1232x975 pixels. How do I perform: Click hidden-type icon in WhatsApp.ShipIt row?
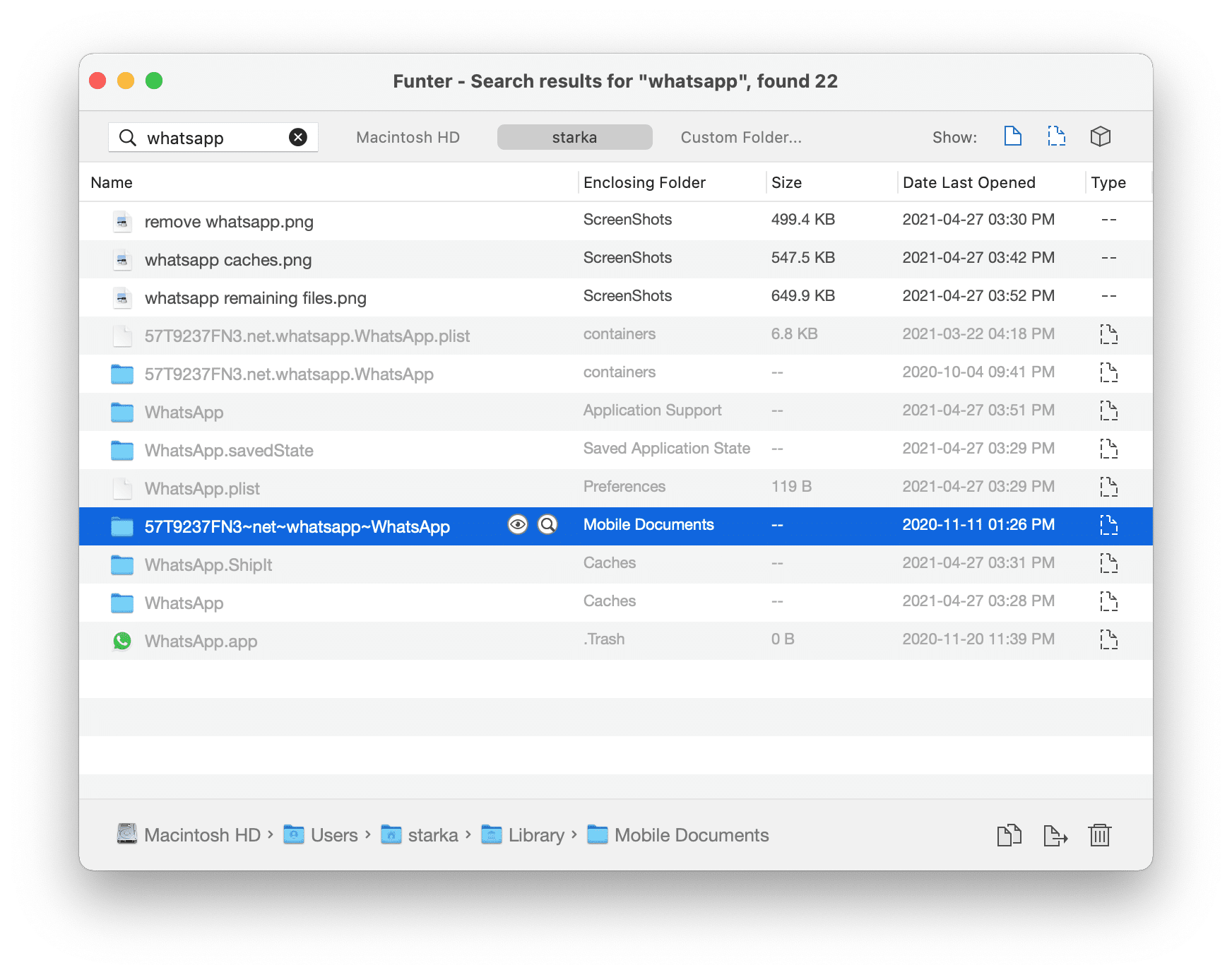(x=1108, y=563)
